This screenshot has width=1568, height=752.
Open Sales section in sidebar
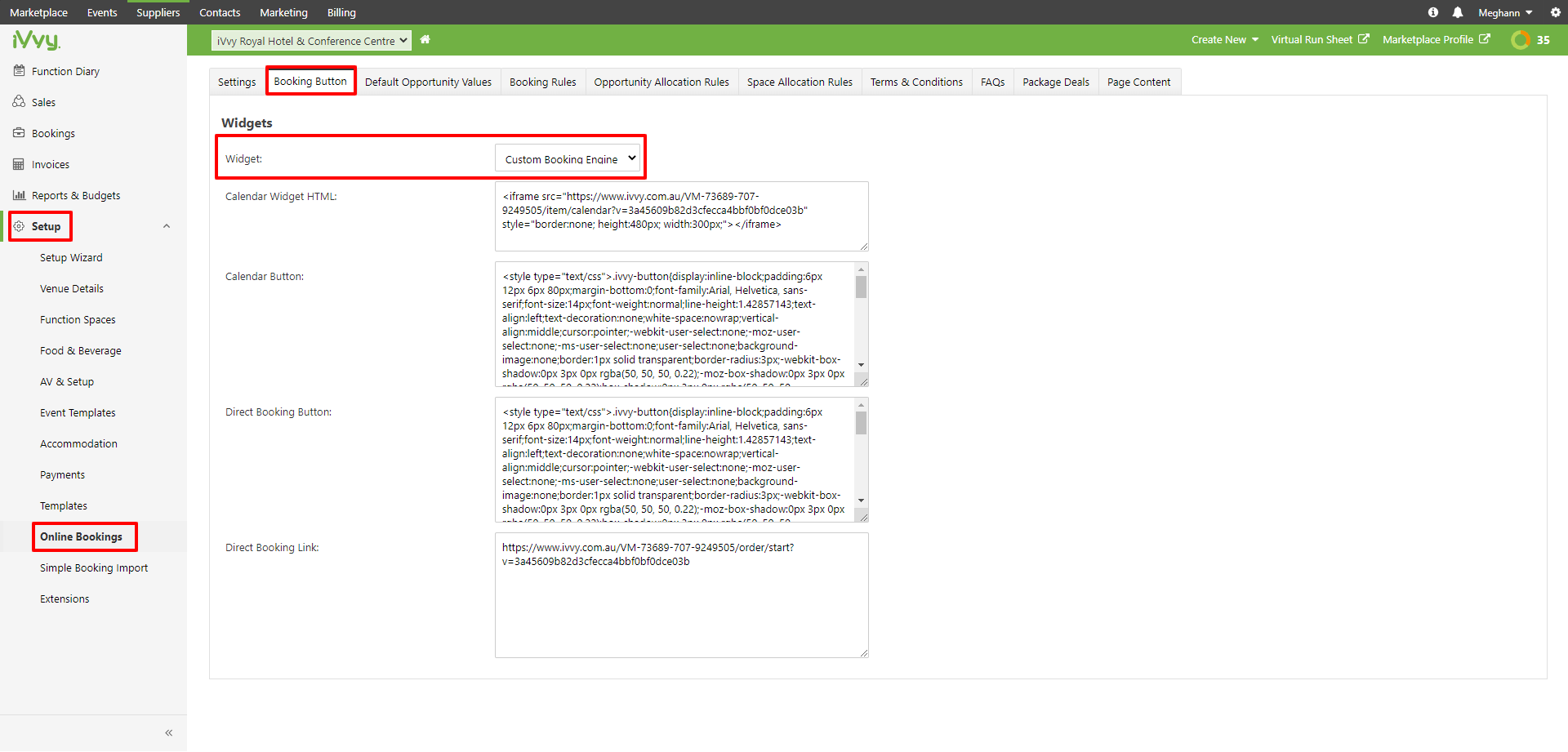[43, 102]
